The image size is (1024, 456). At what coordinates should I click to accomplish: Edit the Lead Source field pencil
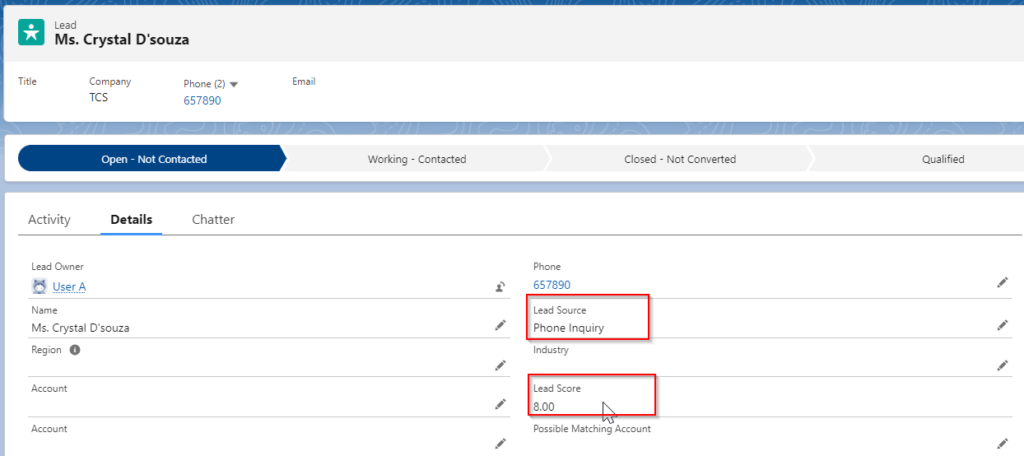click(x=1002, y=326)
